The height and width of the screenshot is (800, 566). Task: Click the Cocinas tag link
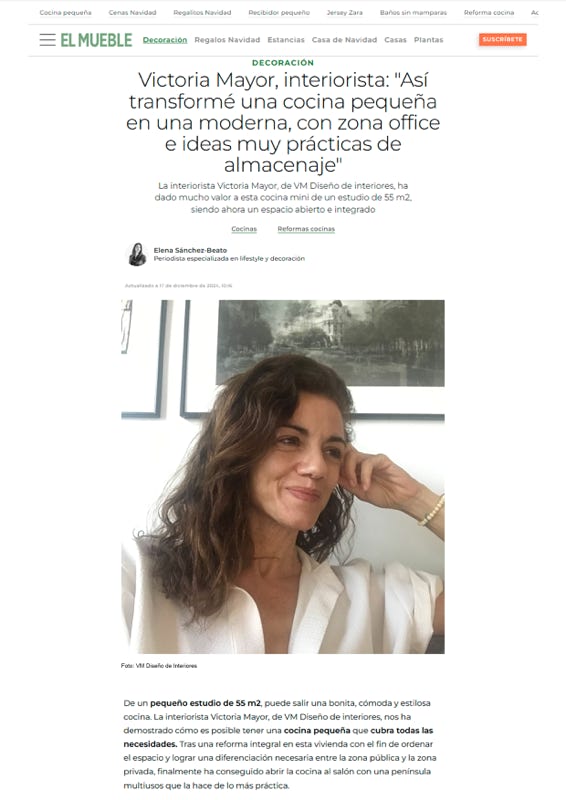pos(244,229)
